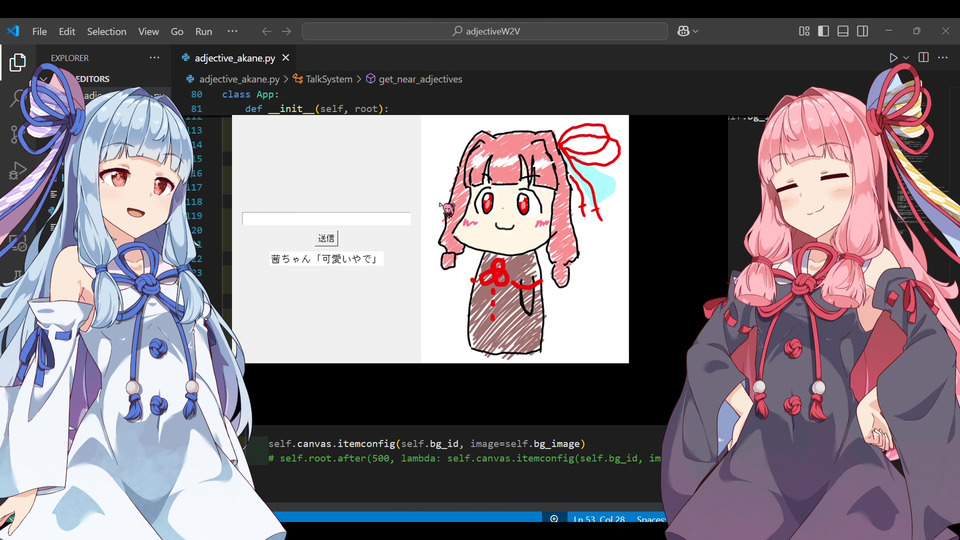Click the Ln 53, Col 28 status item
This screenshot has height=540, width=960.
click(x=599, y=519)
